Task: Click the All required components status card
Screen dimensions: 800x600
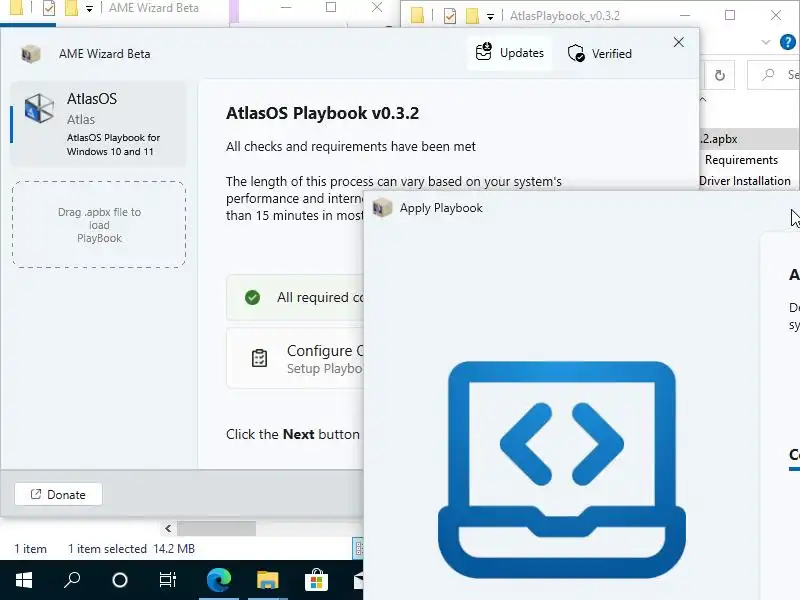Action: coord(295,297)
